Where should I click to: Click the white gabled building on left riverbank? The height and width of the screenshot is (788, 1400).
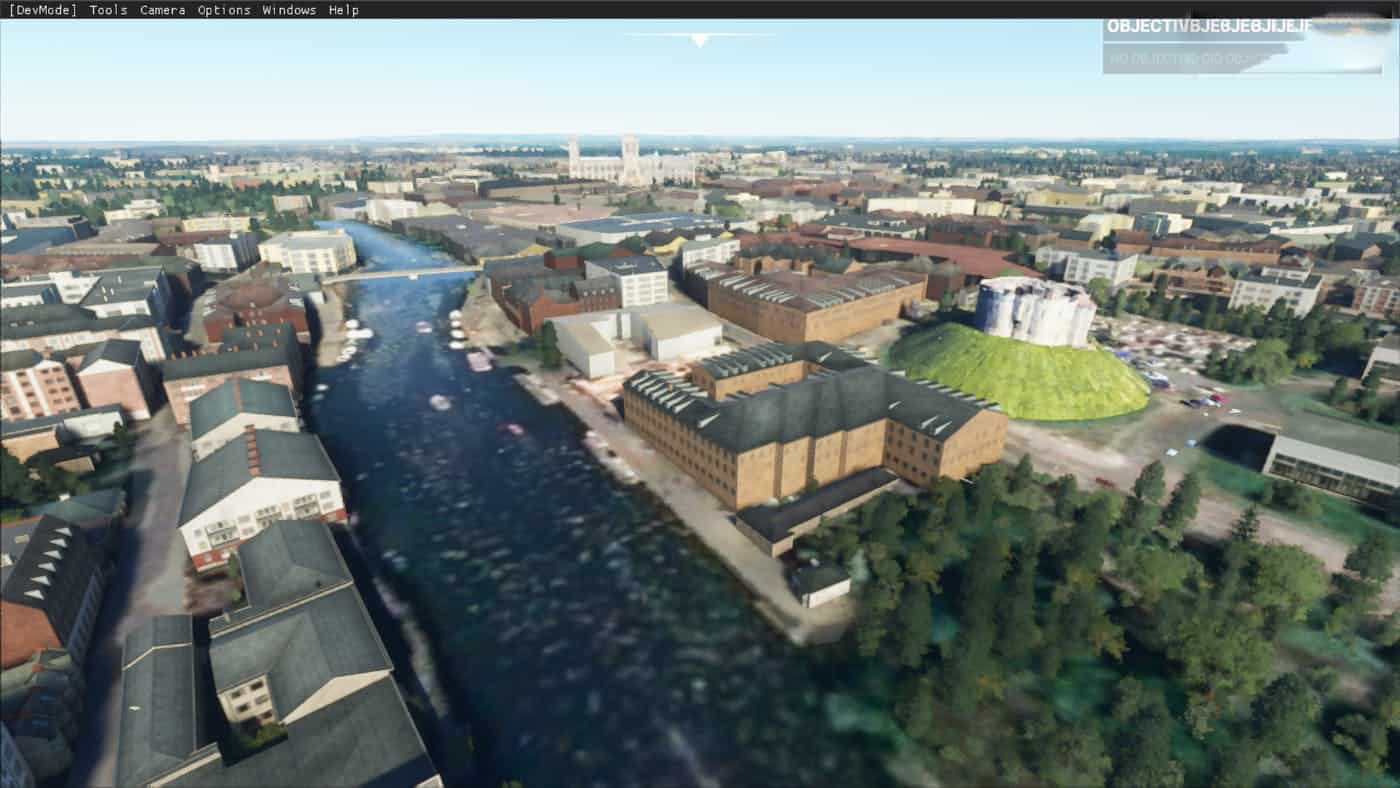tap(260, 495)
